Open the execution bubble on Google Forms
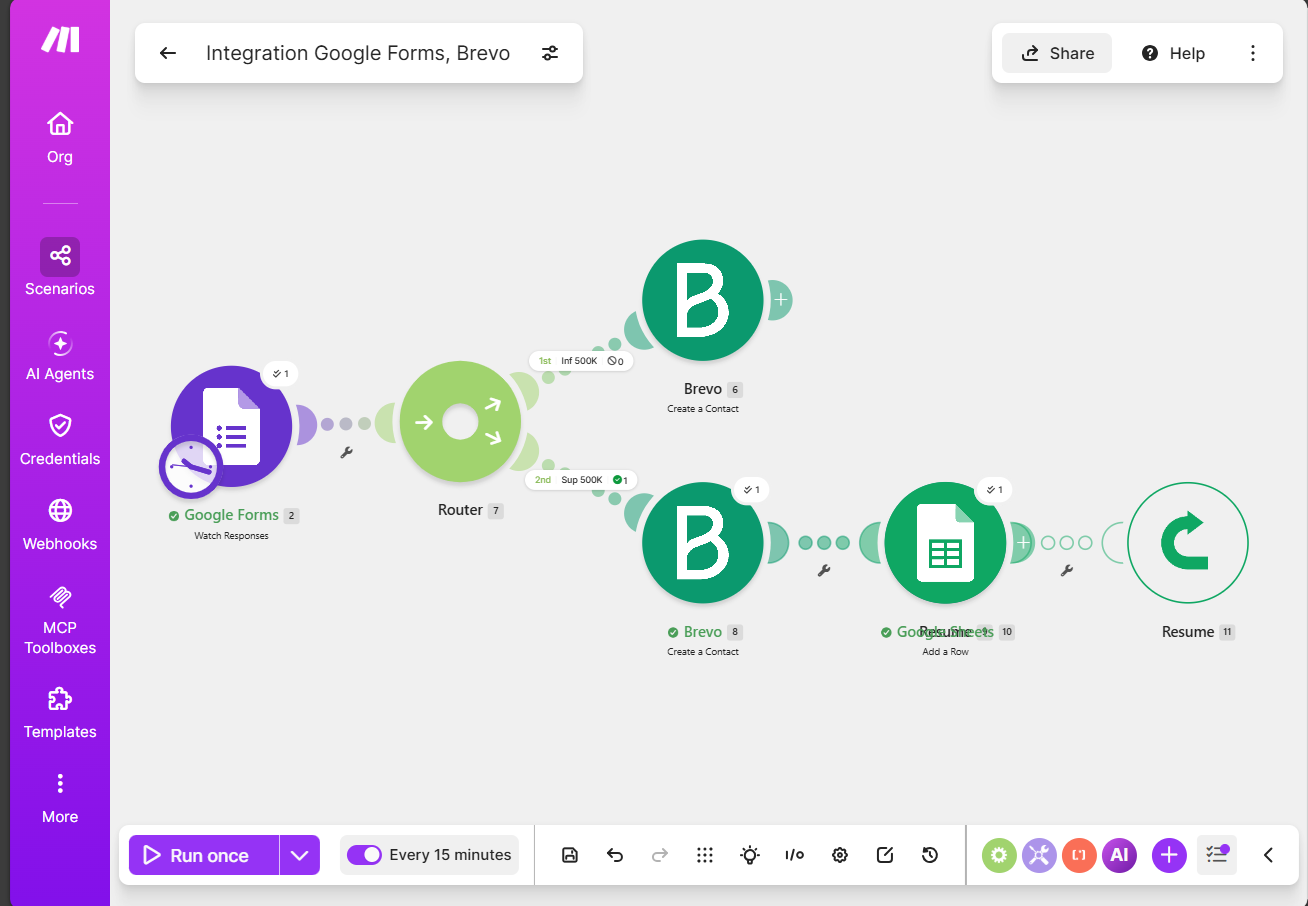The image size is (1308, 906). 279,374
